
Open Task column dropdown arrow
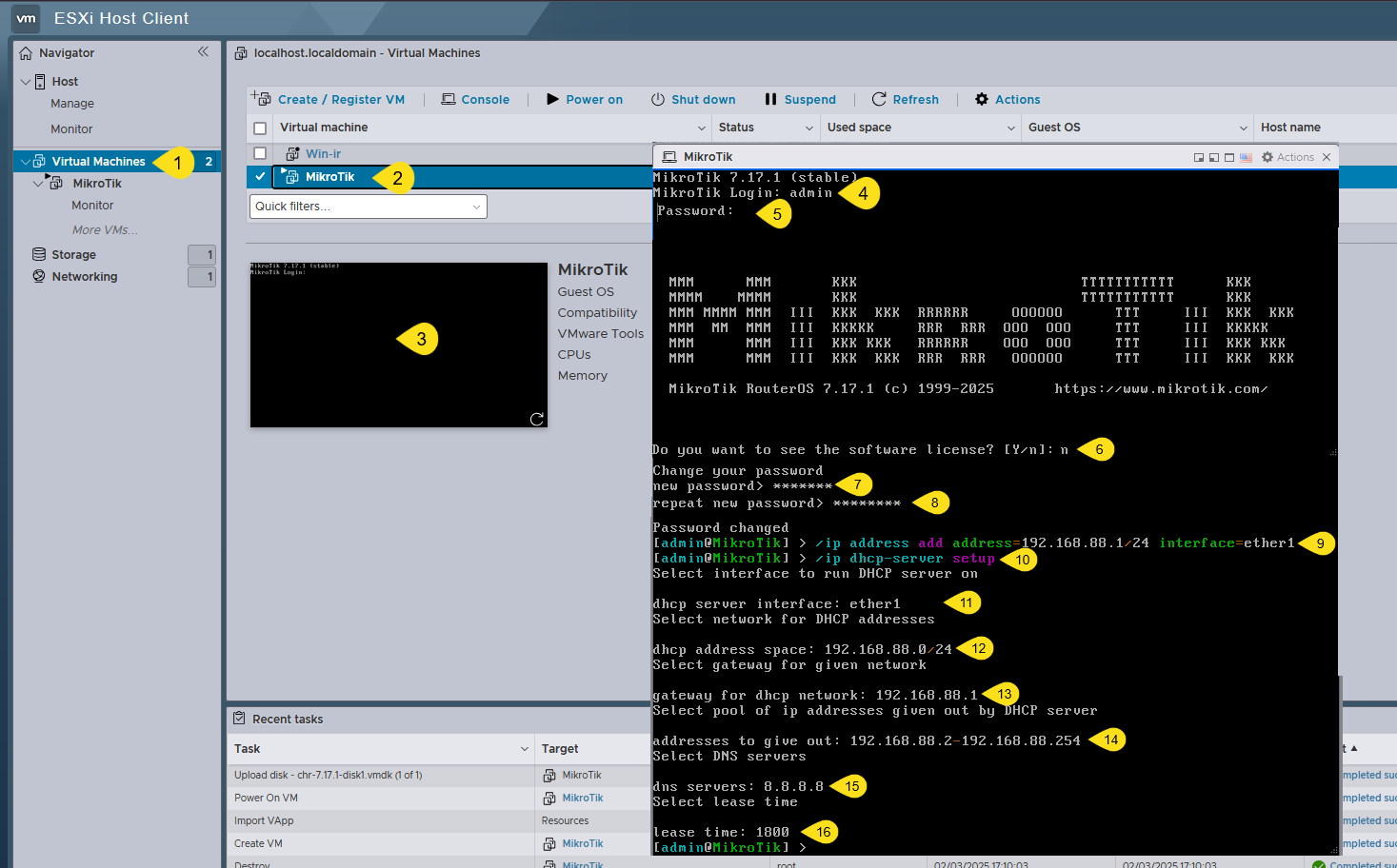(525, 749)
